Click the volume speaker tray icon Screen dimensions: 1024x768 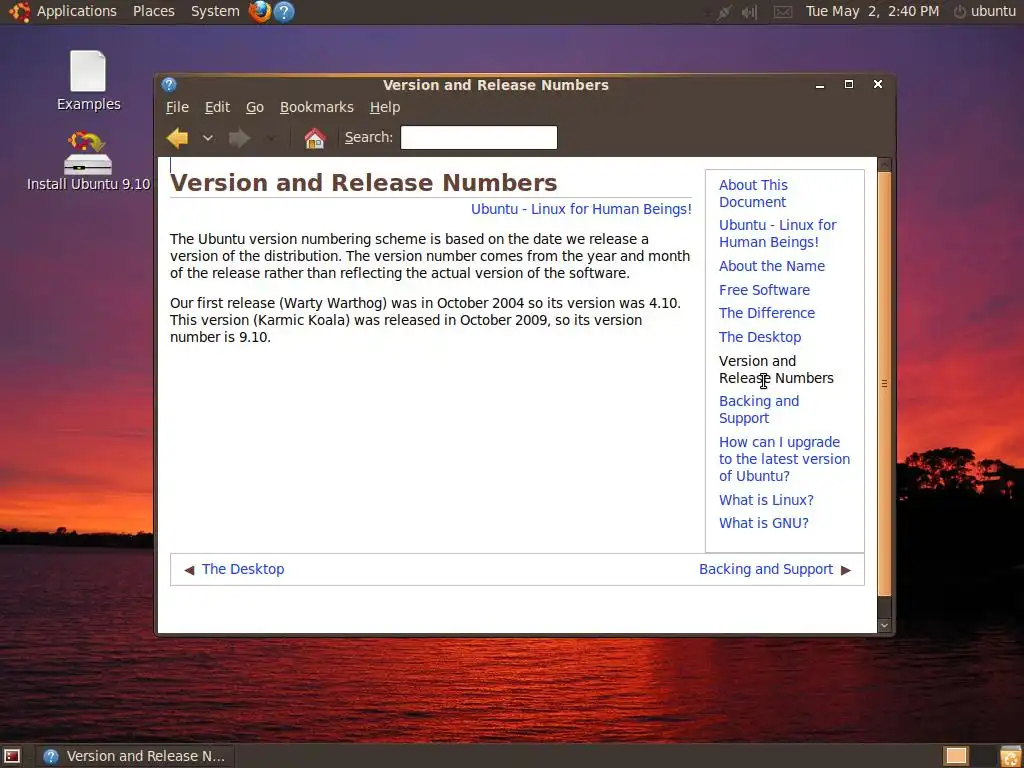click(750, 12)
